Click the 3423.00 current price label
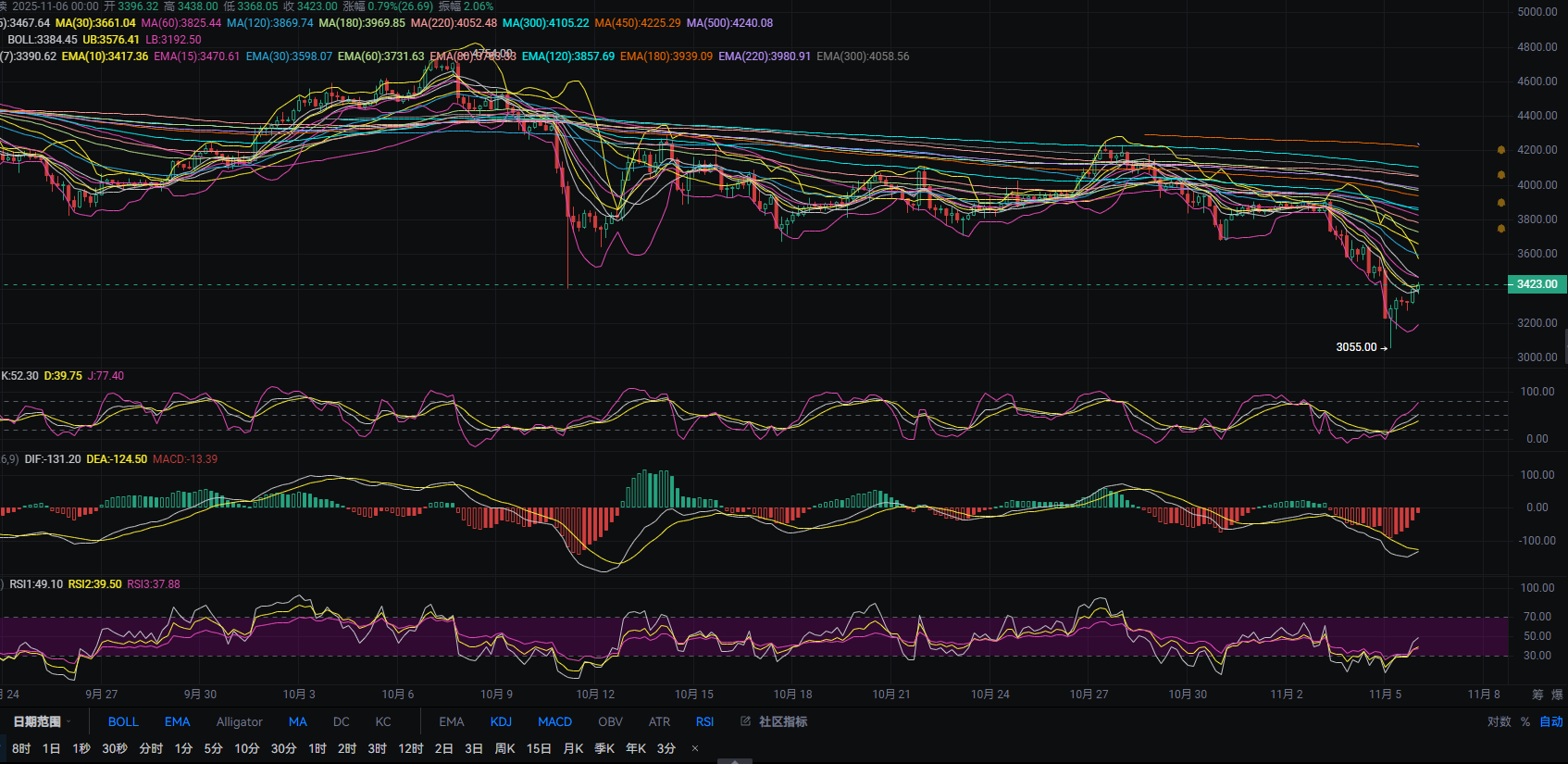Viewport: 1568px width, 764px height. [1537, 284]
